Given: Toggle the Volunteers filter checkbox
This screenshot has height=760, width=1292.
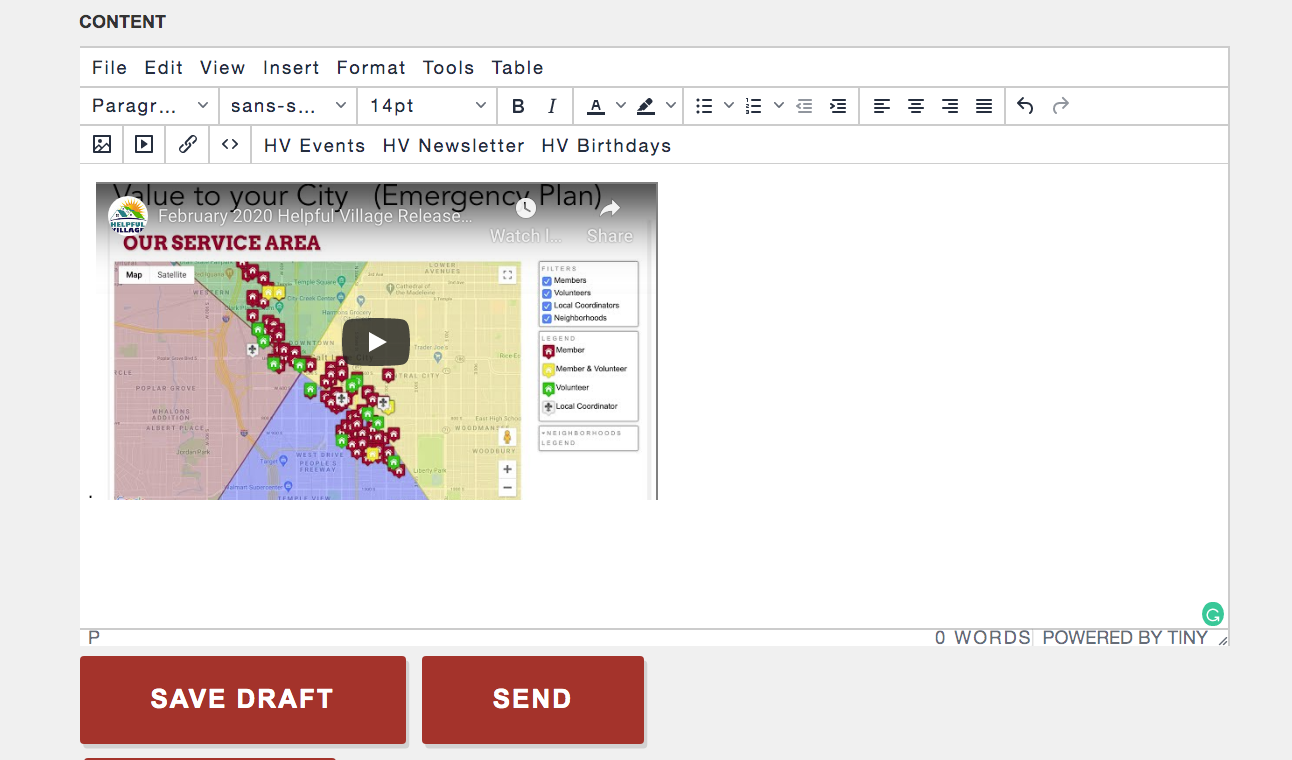Looking at the screenshot, I should [x=547, y=293].
